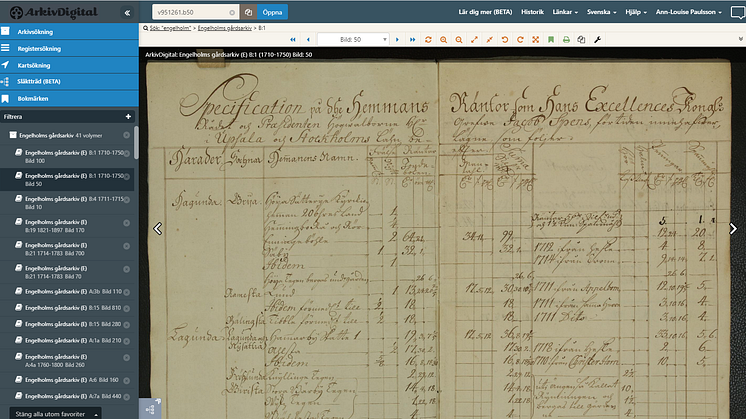Close the 41 volymer list entry
The image size is (746, 419).
pos(127,136)
